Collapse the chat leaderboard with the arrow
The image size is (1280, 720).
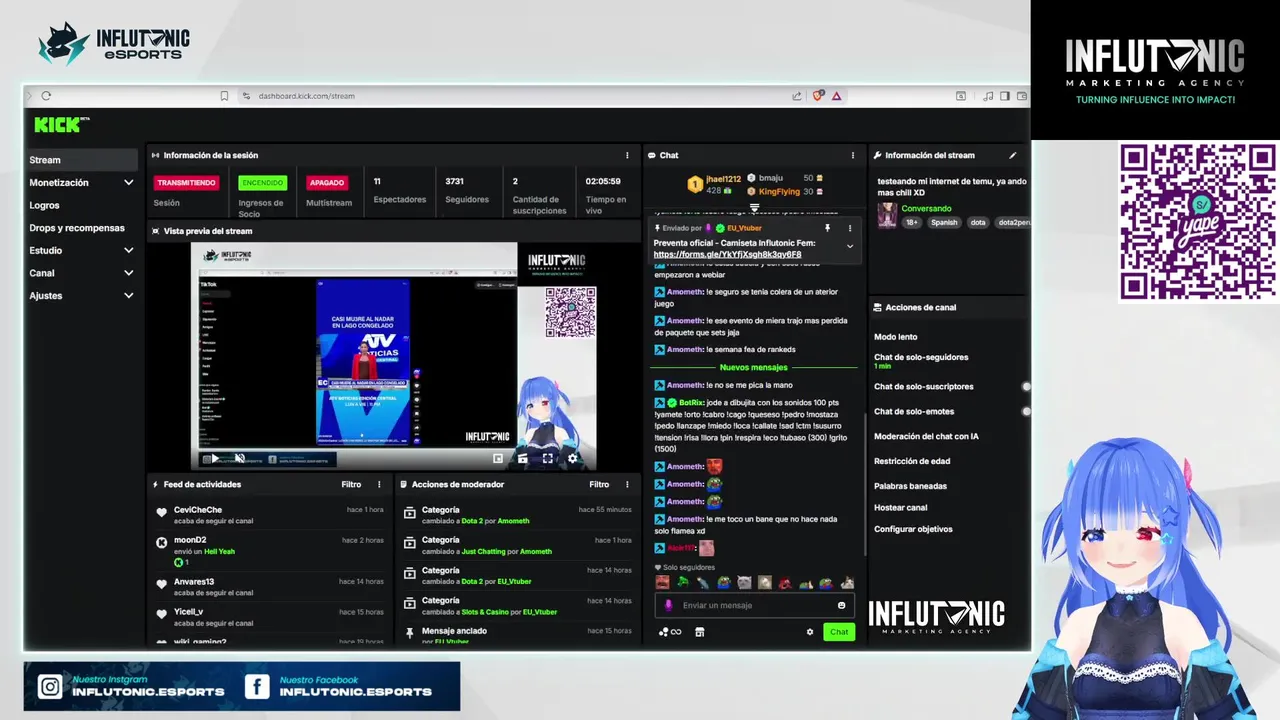pyautogui.click(x=755, y=208)
